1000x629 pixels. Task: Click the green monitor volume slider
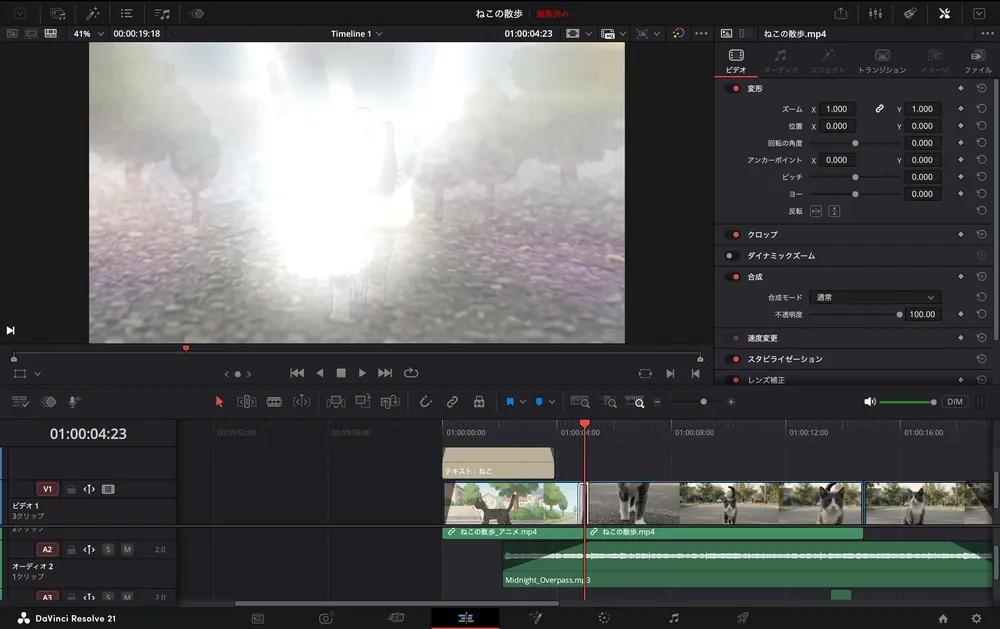pyautogui.click(x=908, y=402)
